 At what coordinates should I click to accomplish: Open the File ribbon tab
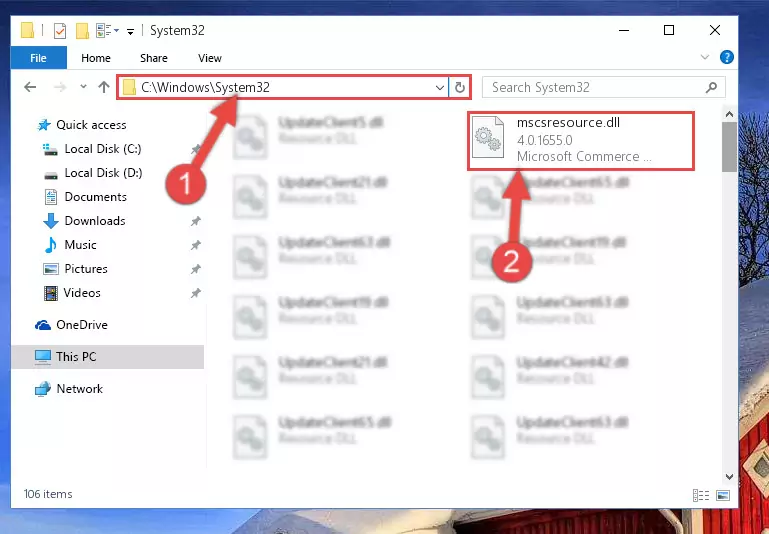pyautogui.click(x=38, y=58)
